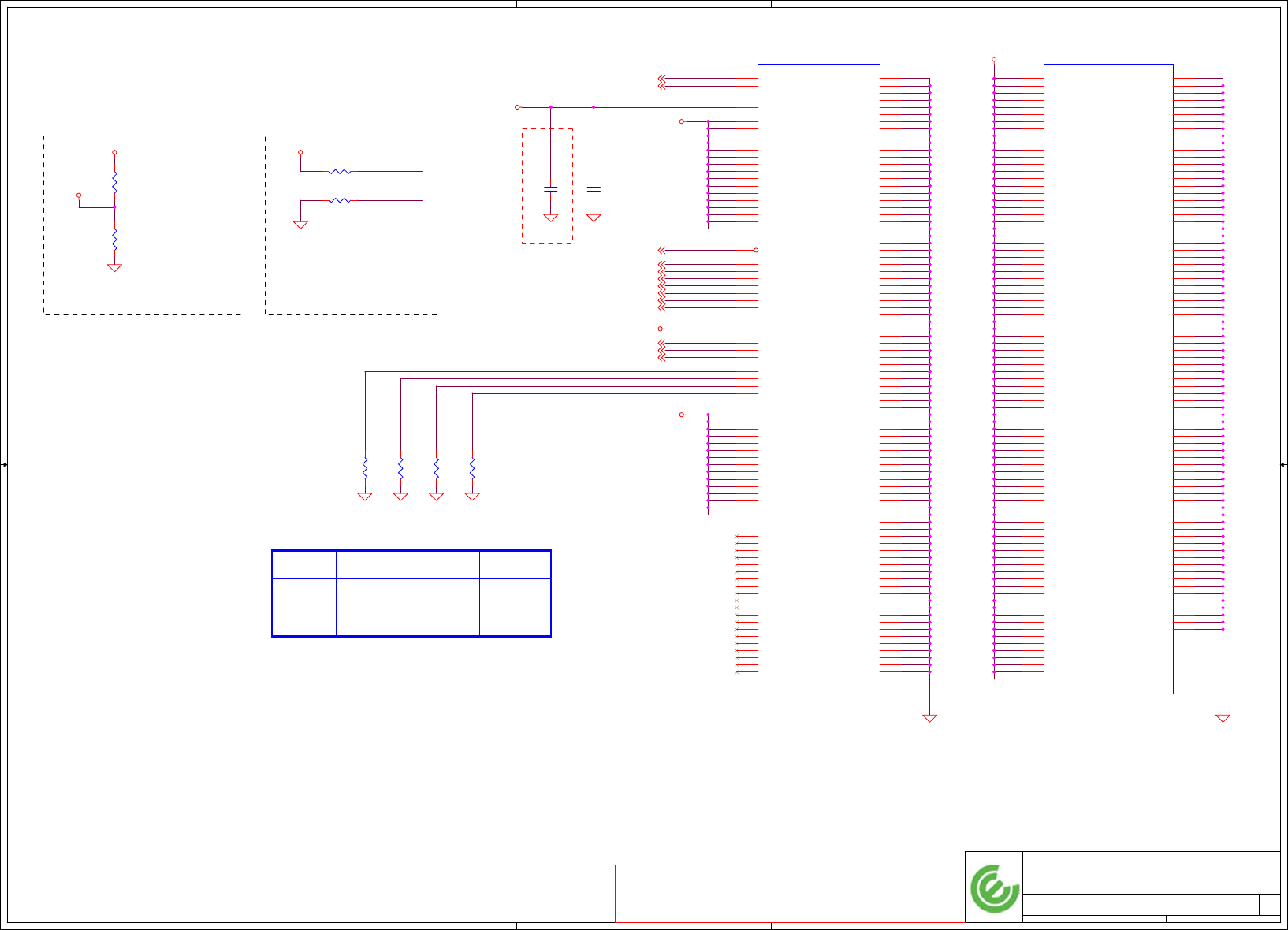Click the ground symbol inside second dashed box
Viewport: 1288px width, 930px height.
(x=300, y=225)
